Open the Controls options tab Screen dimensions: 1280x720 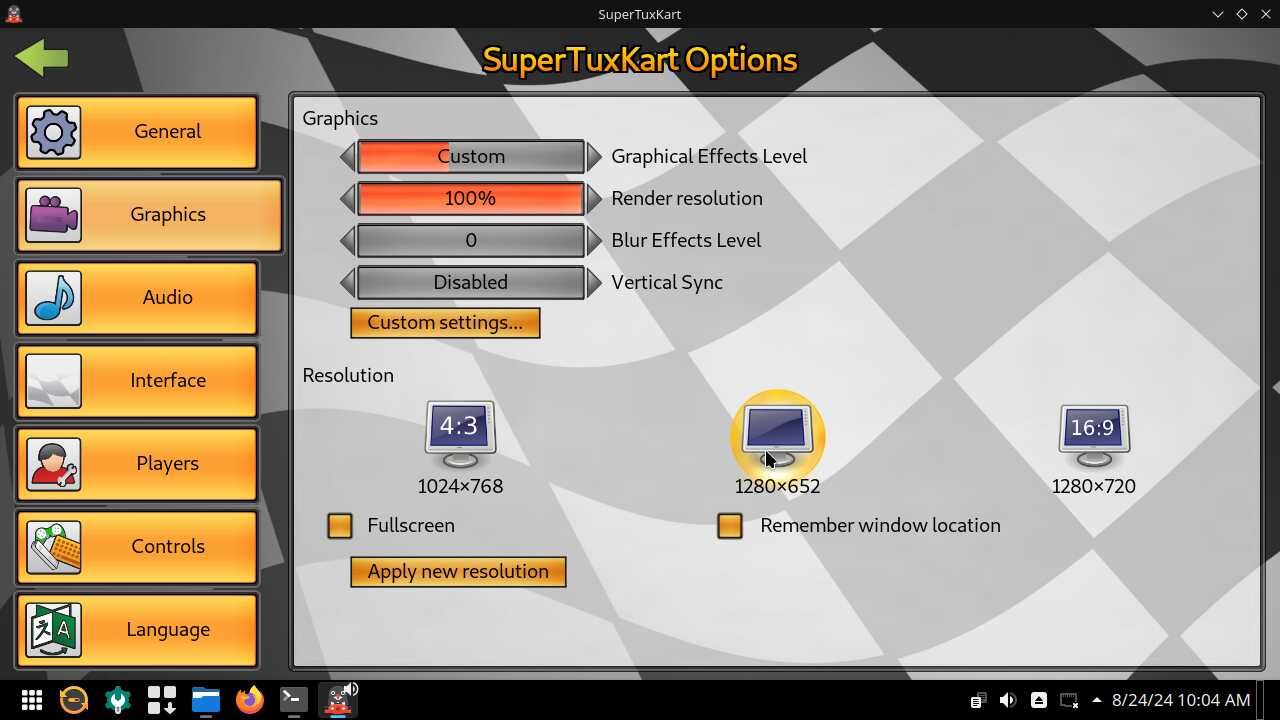click(x=137, y=547)
